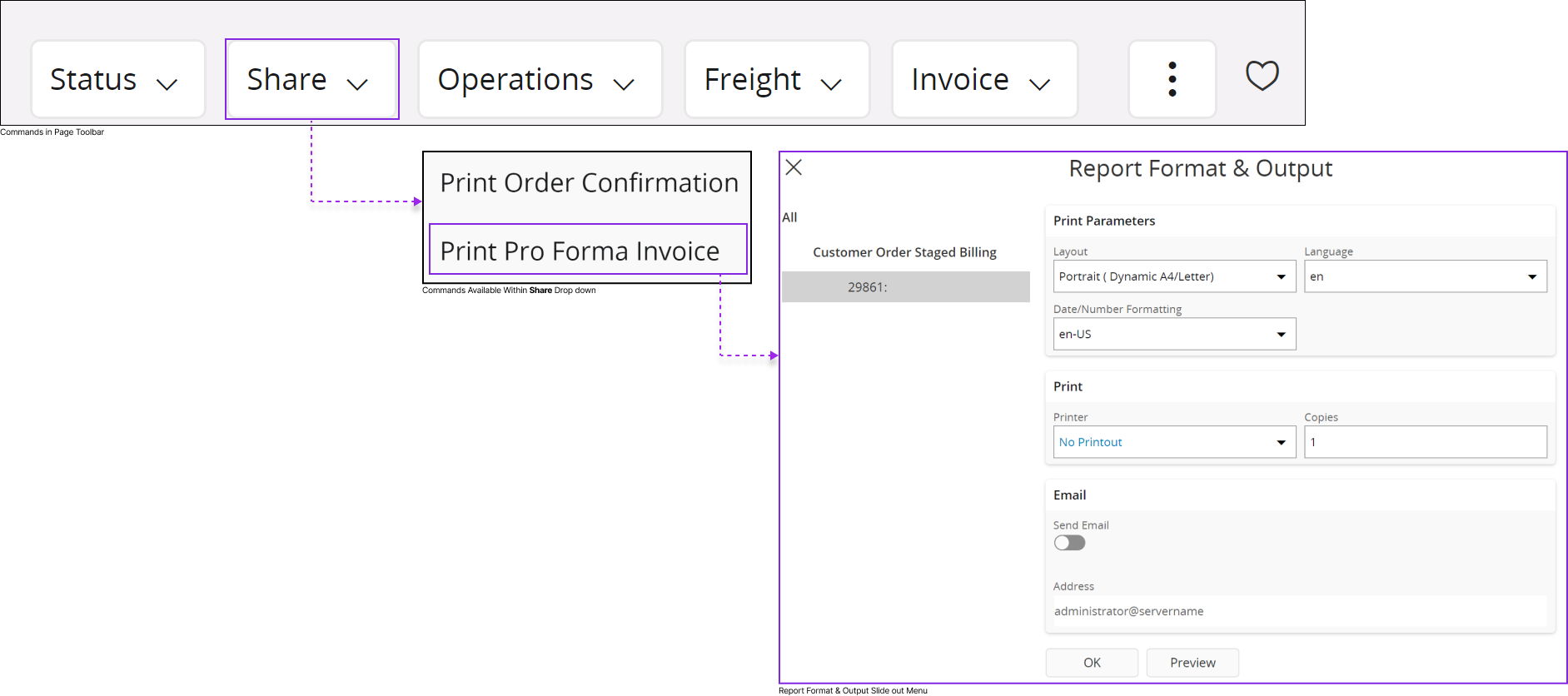Click the heart favorite icon
The height and width of the screenshot is (696, 1568).
tap(1262, 77)
